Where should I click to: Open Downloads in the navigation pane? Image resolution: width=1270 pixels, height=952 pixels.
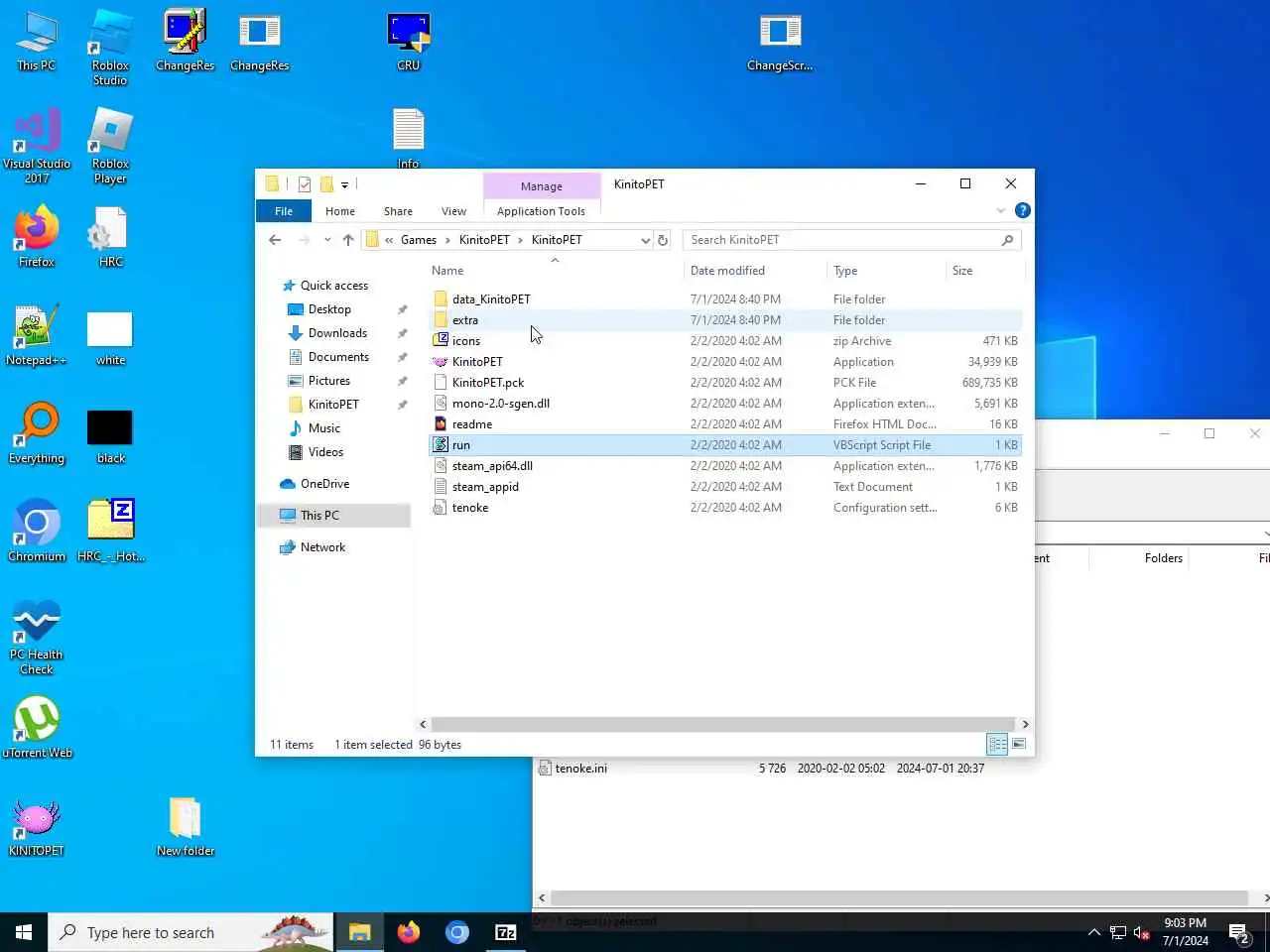click(337, 333)
